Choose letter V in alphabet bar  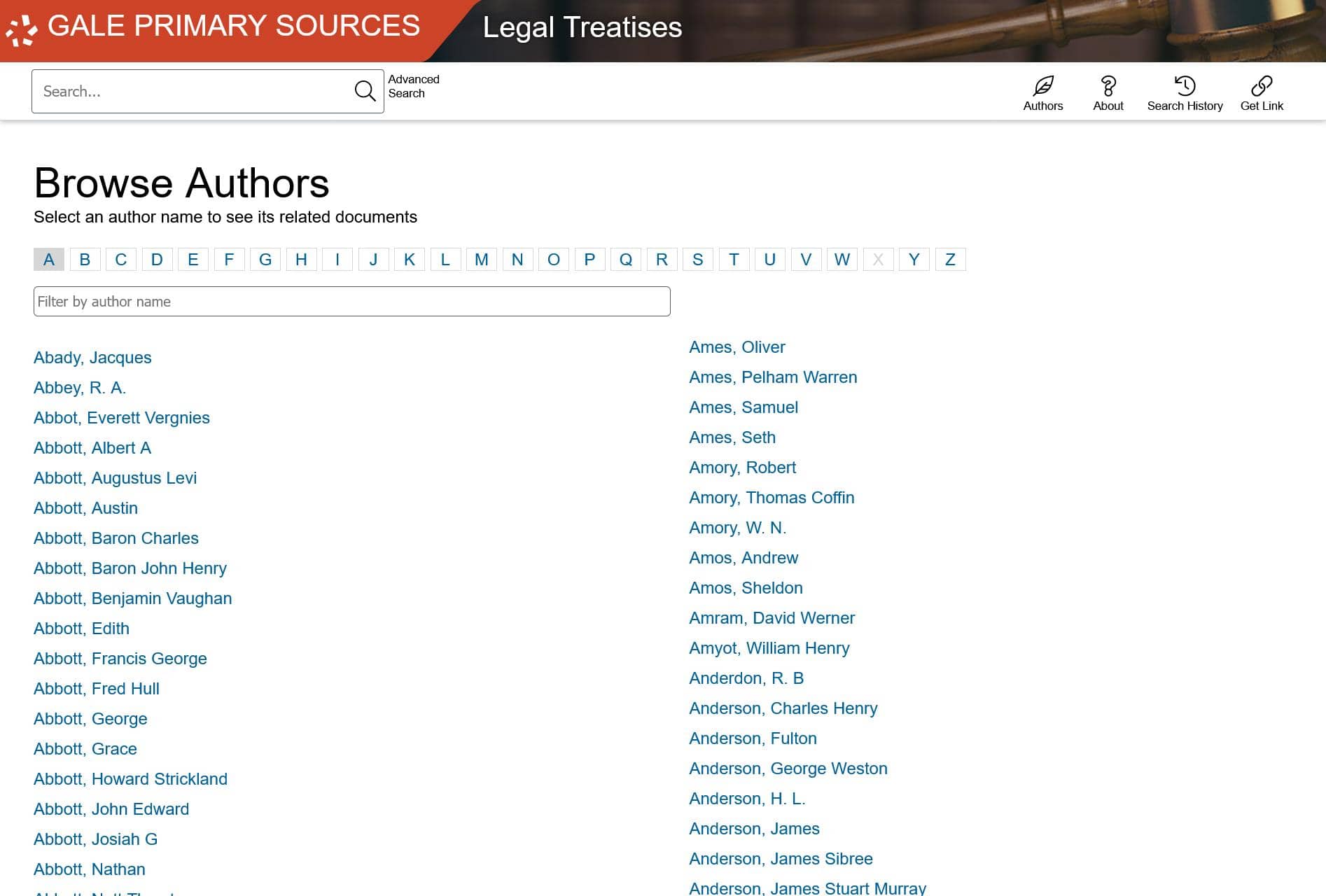click(806, 260)
